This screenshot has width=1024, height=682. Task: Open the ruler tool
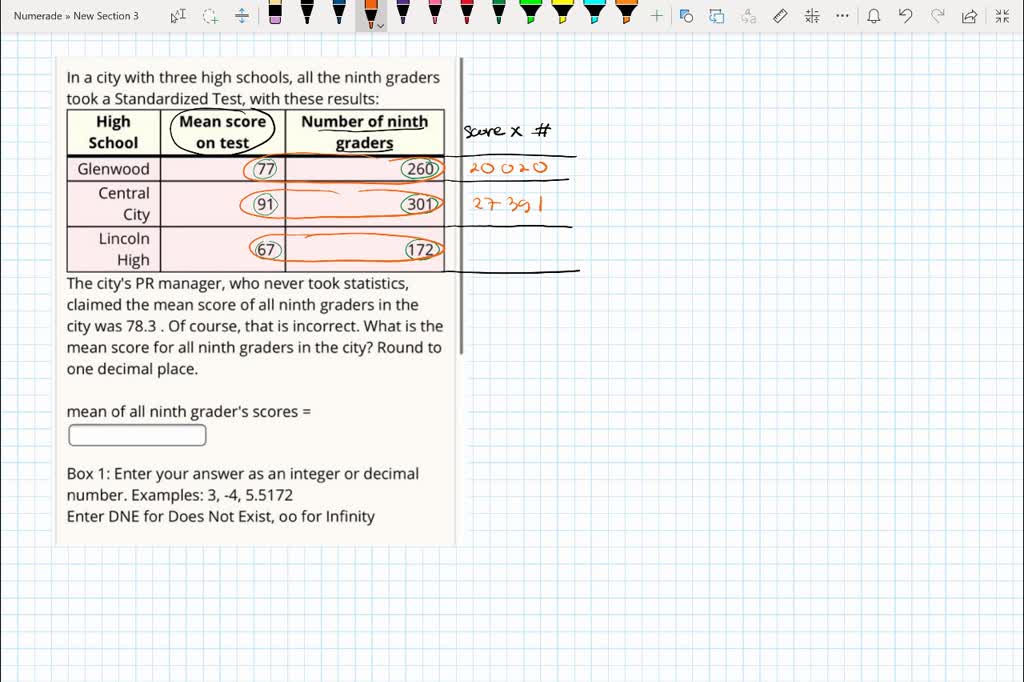point(779,15)
